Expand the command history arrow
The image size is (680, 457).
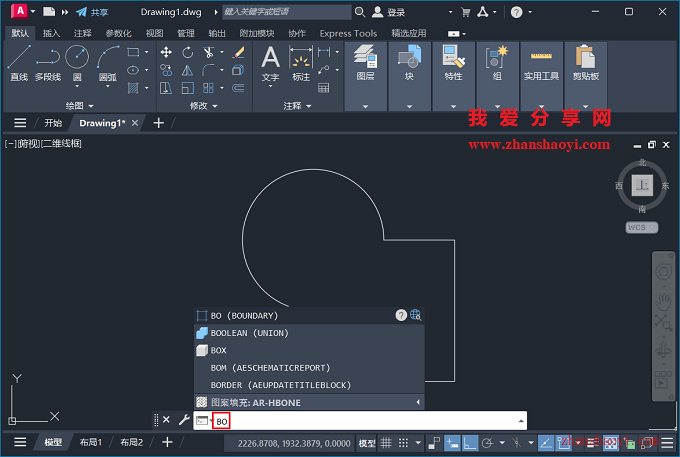[x=521, y=421]
